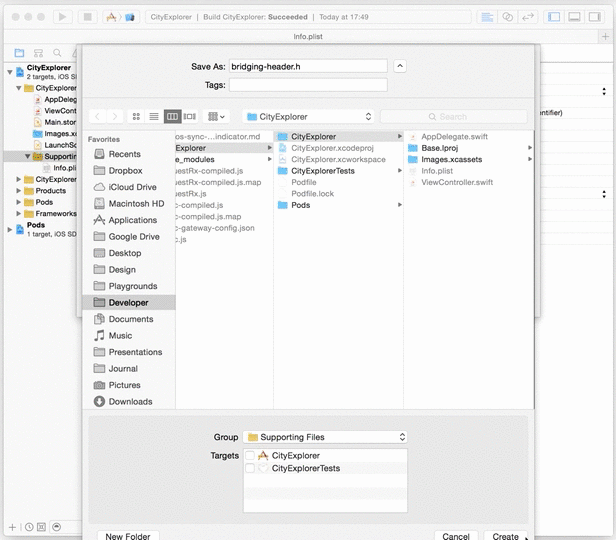This screenshot has height=540, width=616.
Task: Open the item arrangement menu
Action: click(216, 117)
